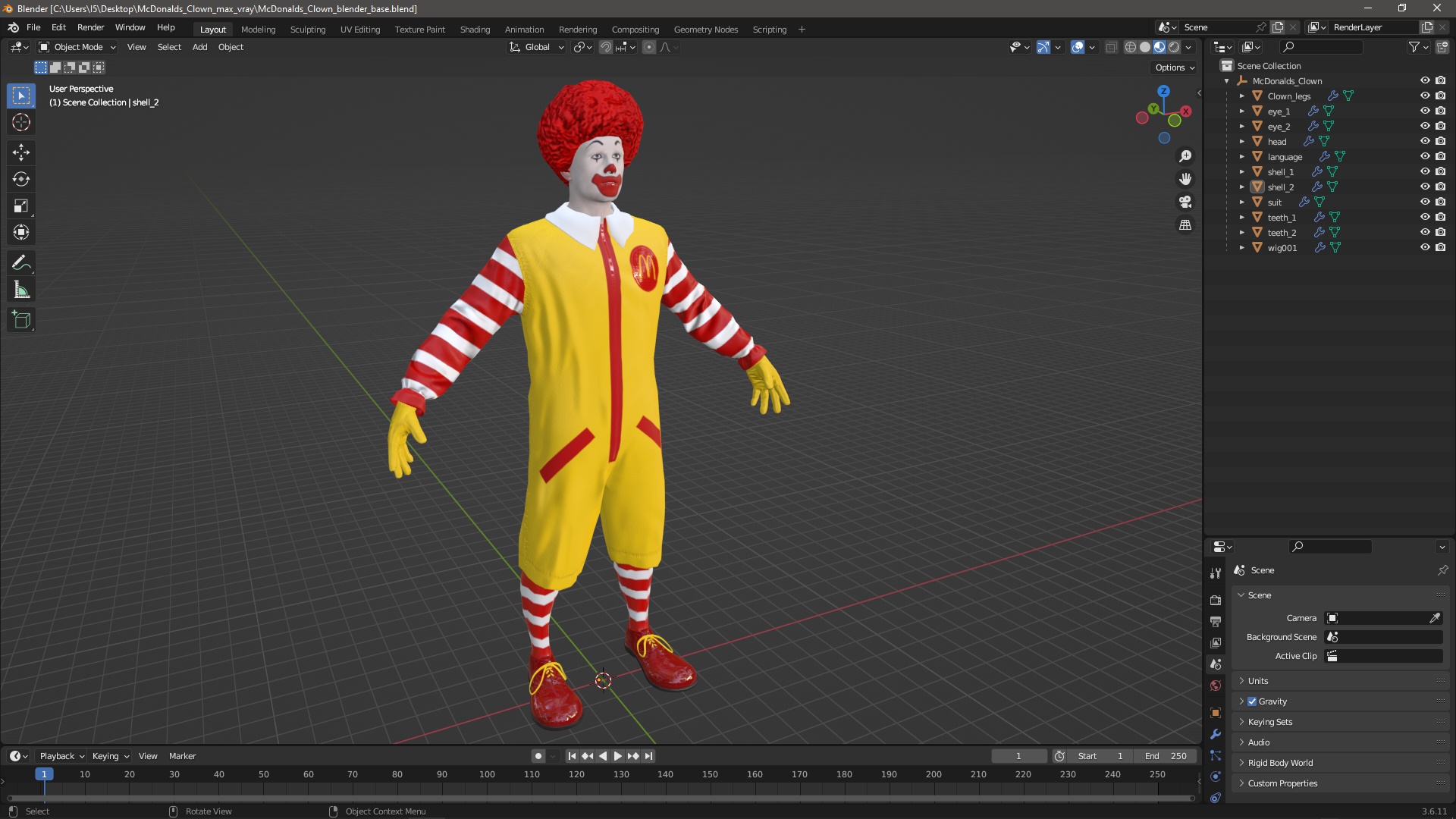This screenshot has height=819, width=1456.
Task: Click the Zoom view magnifier icon
Action: [1185, 156]
